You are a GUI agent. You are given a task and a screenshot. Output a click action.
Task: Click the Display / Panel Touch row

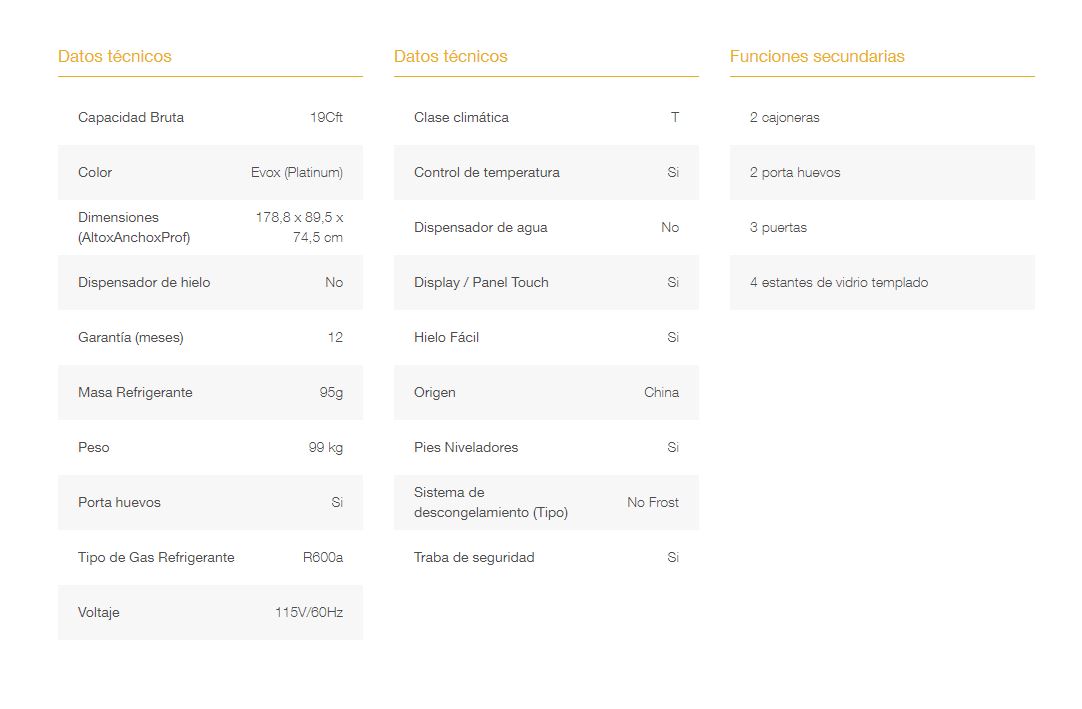coord(547,282)
